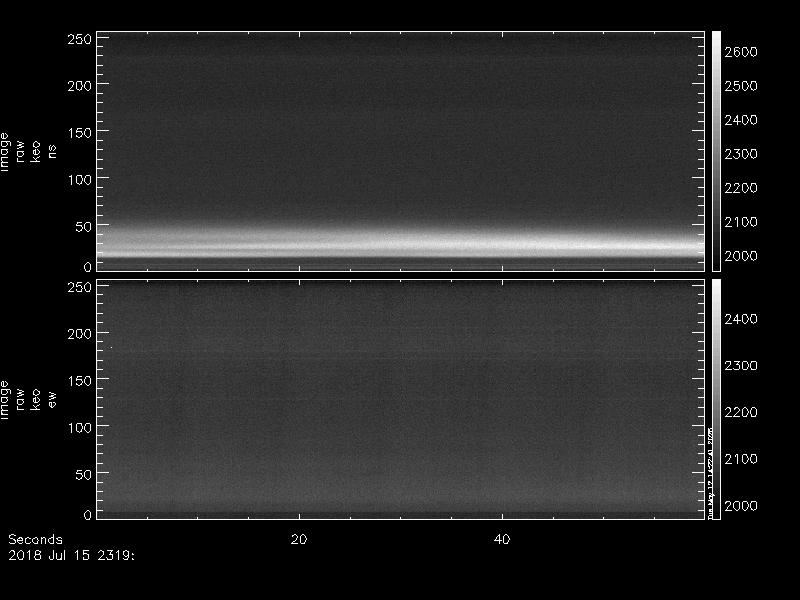This screenshot has width=800, height=600.
Task: Click the 2300 label on ew colorbar
Action: tap(741, 365)
